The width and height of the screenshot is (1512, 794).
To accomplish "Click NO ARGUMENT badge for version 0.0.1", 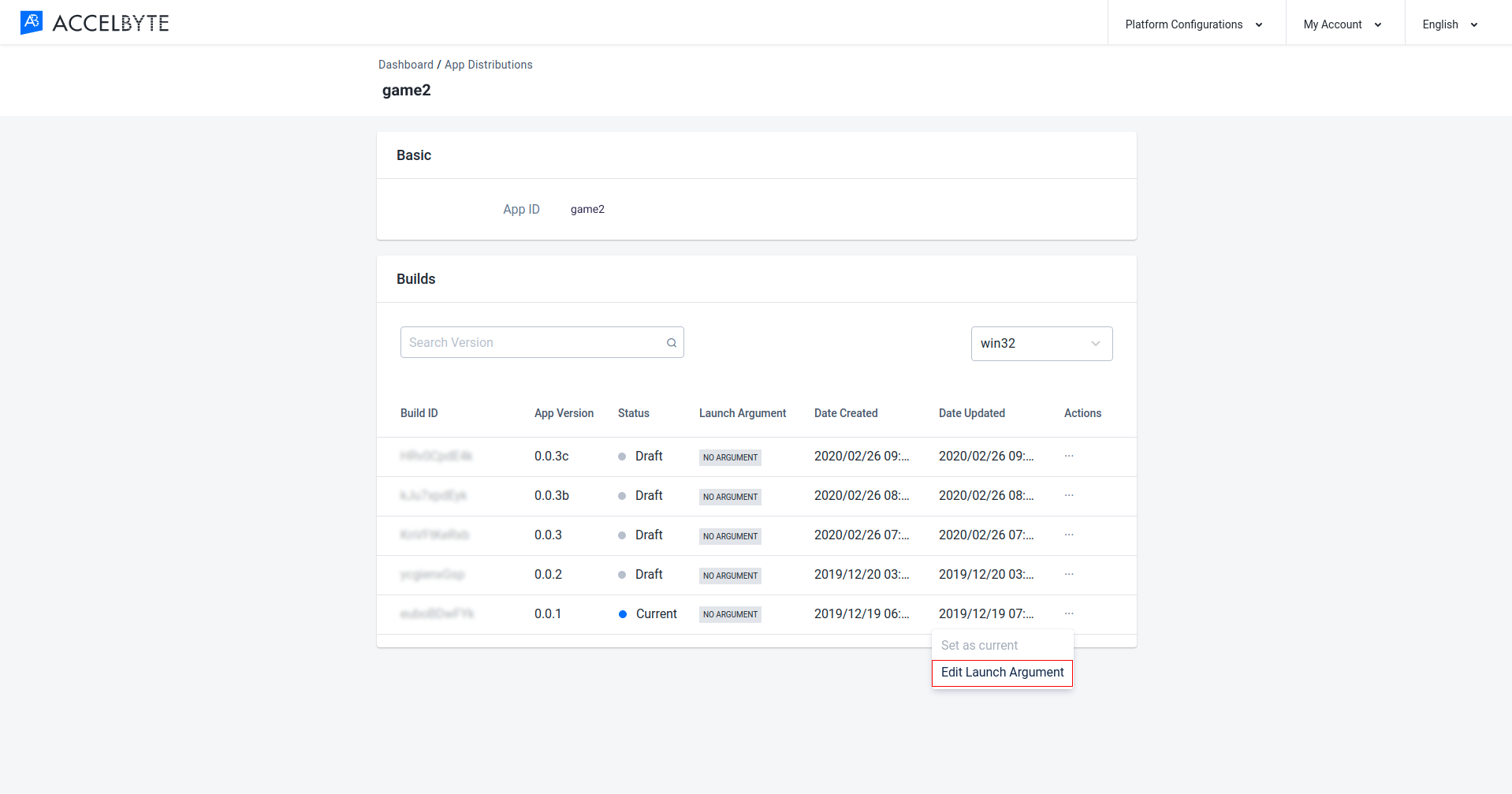I will pyautogui.click(x=730, y=614).
